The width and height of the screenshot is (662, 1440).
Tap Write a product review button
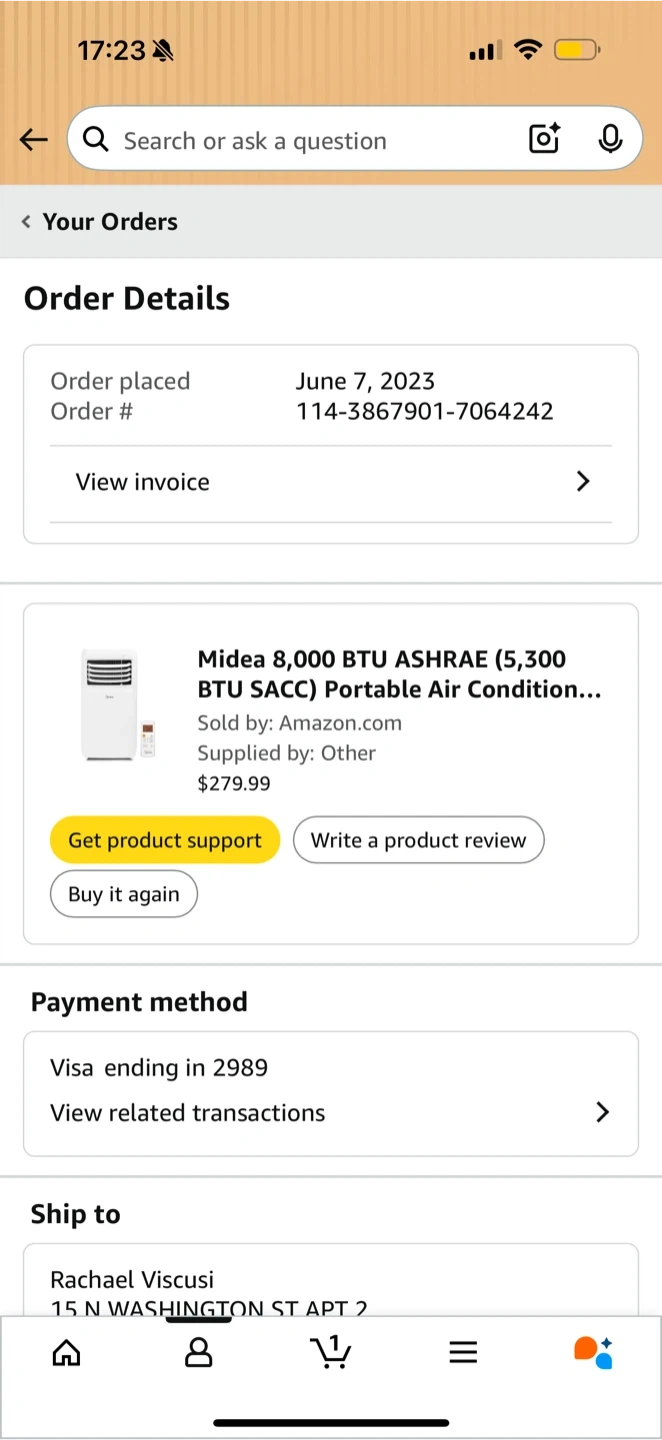(418, 840)
